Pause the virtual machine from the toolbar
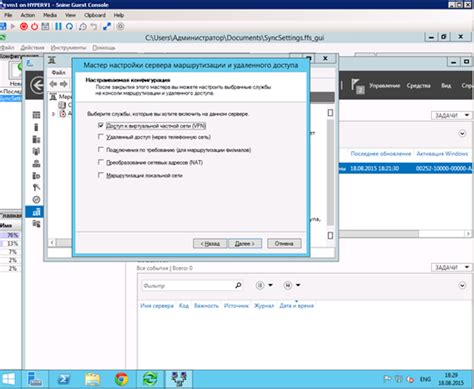This screenshot has height=389, width=474. [x=58, y=26]
